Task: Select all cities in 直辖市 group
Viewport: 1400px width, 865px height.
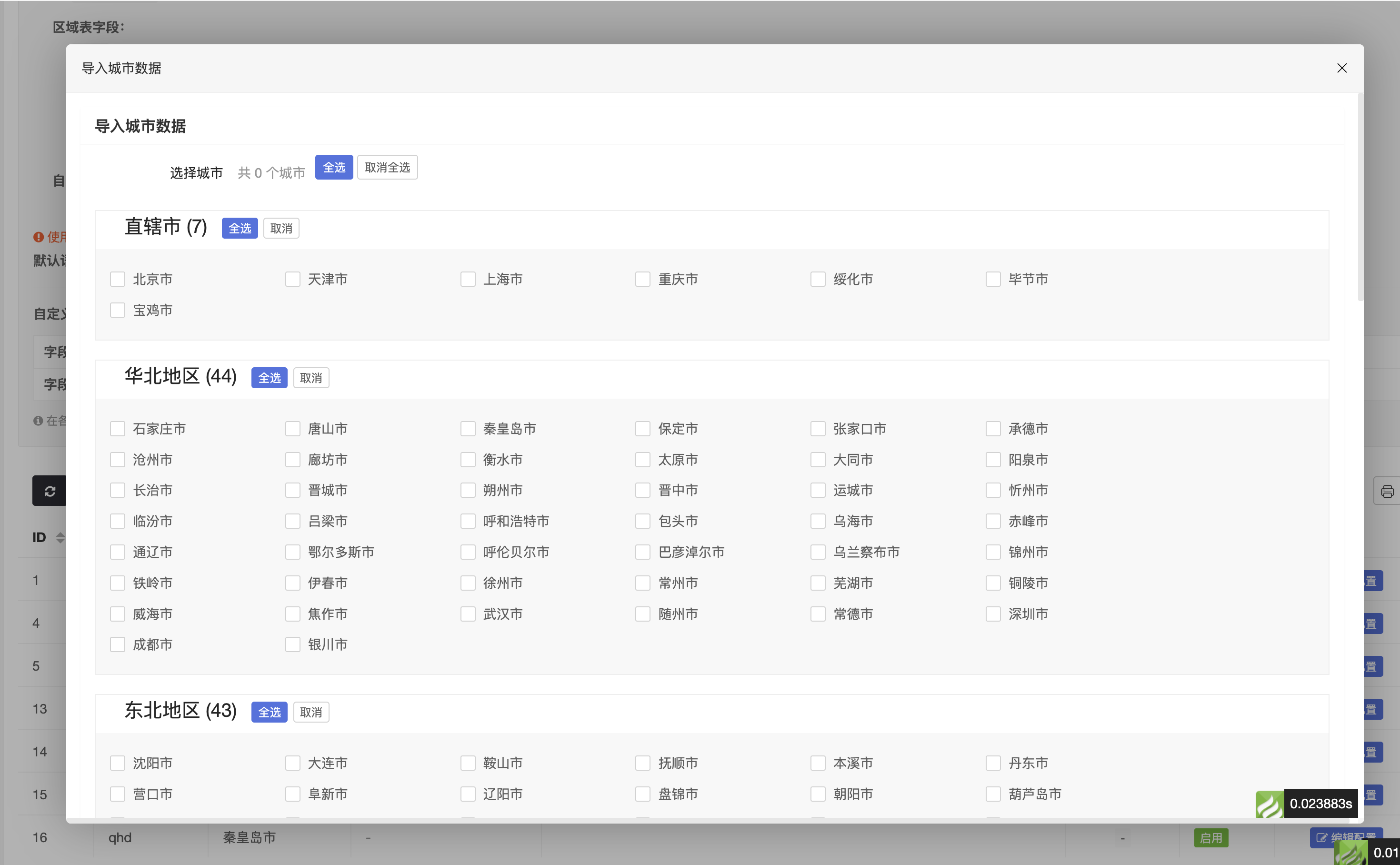Action: click(240, 228)
